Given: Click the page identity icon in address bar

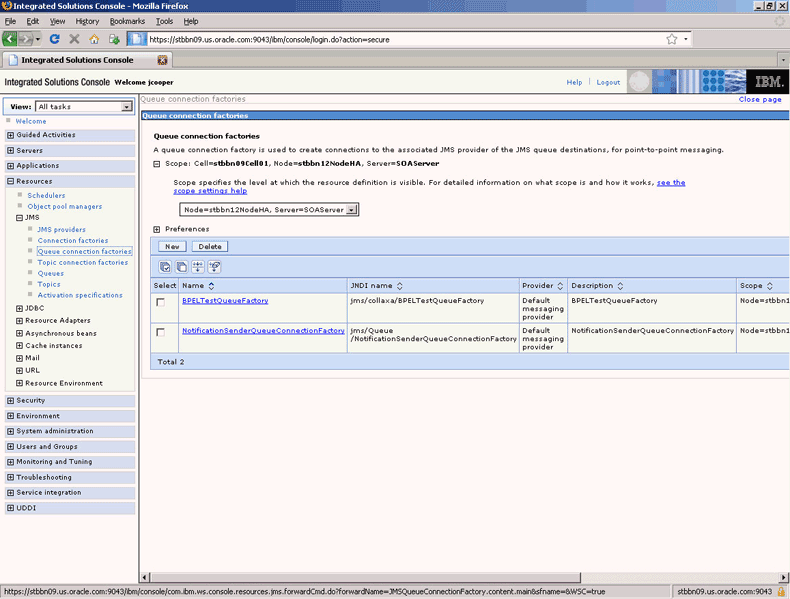Looking at the screenshot, I should pos(137,39).
